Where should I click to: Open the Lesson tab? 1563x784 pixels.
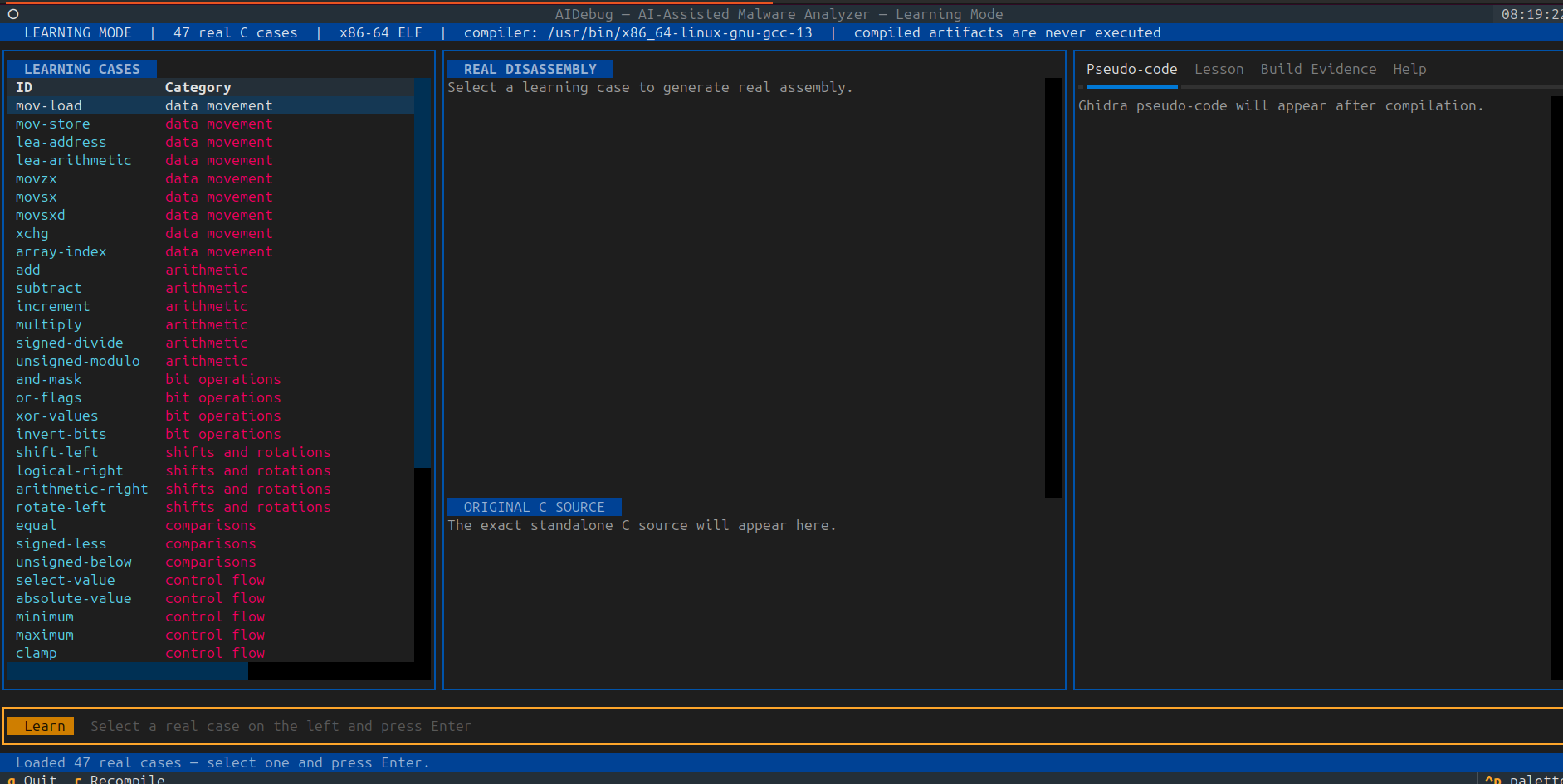(x=1219, y=69)
